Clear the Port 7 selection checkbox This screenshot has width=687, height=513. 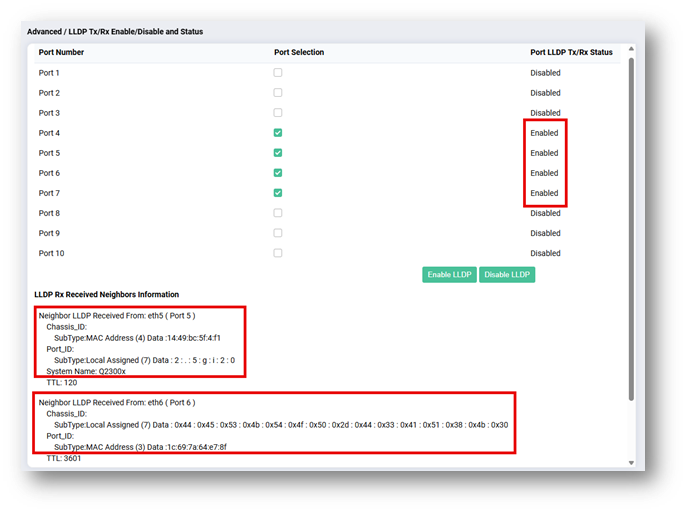278,193
